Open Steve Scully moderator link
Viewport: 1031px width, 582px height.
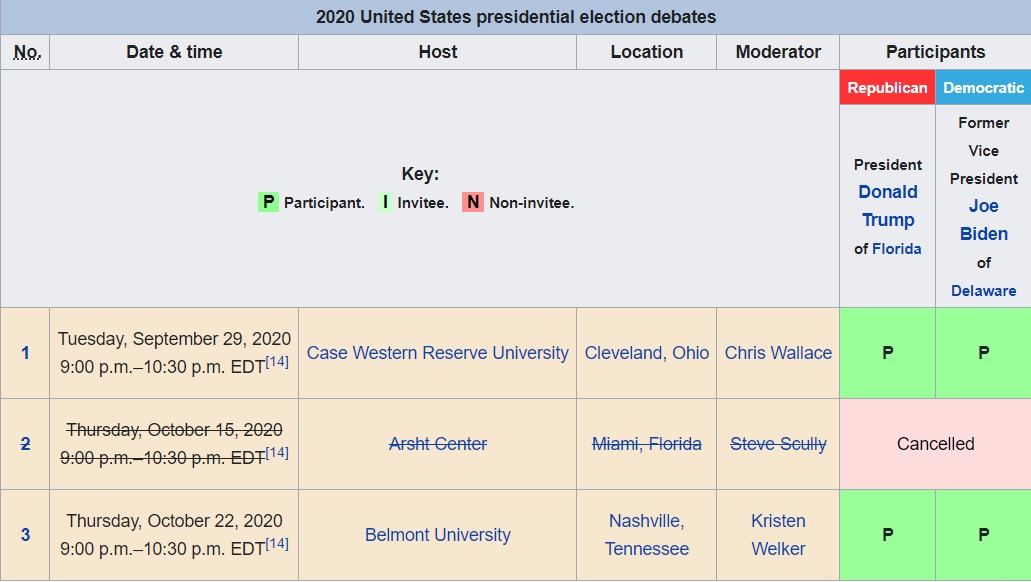tap(779, 444)
